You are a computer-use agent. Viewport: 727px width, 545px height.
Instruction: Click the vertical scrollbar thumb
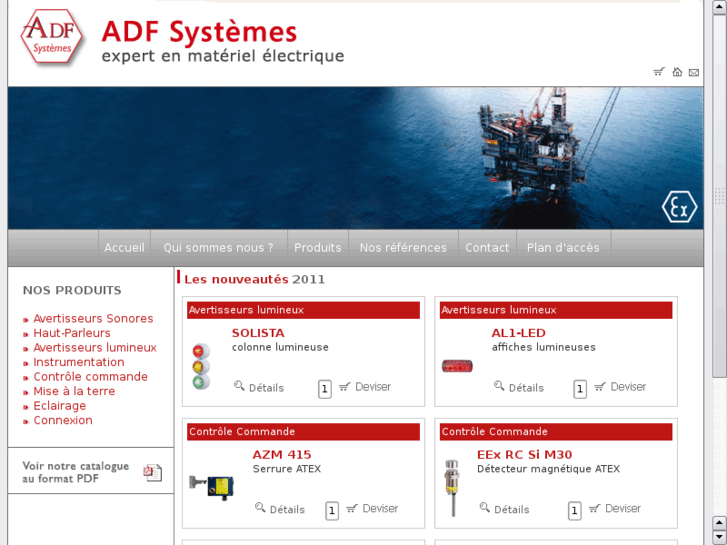click(719, 196)
